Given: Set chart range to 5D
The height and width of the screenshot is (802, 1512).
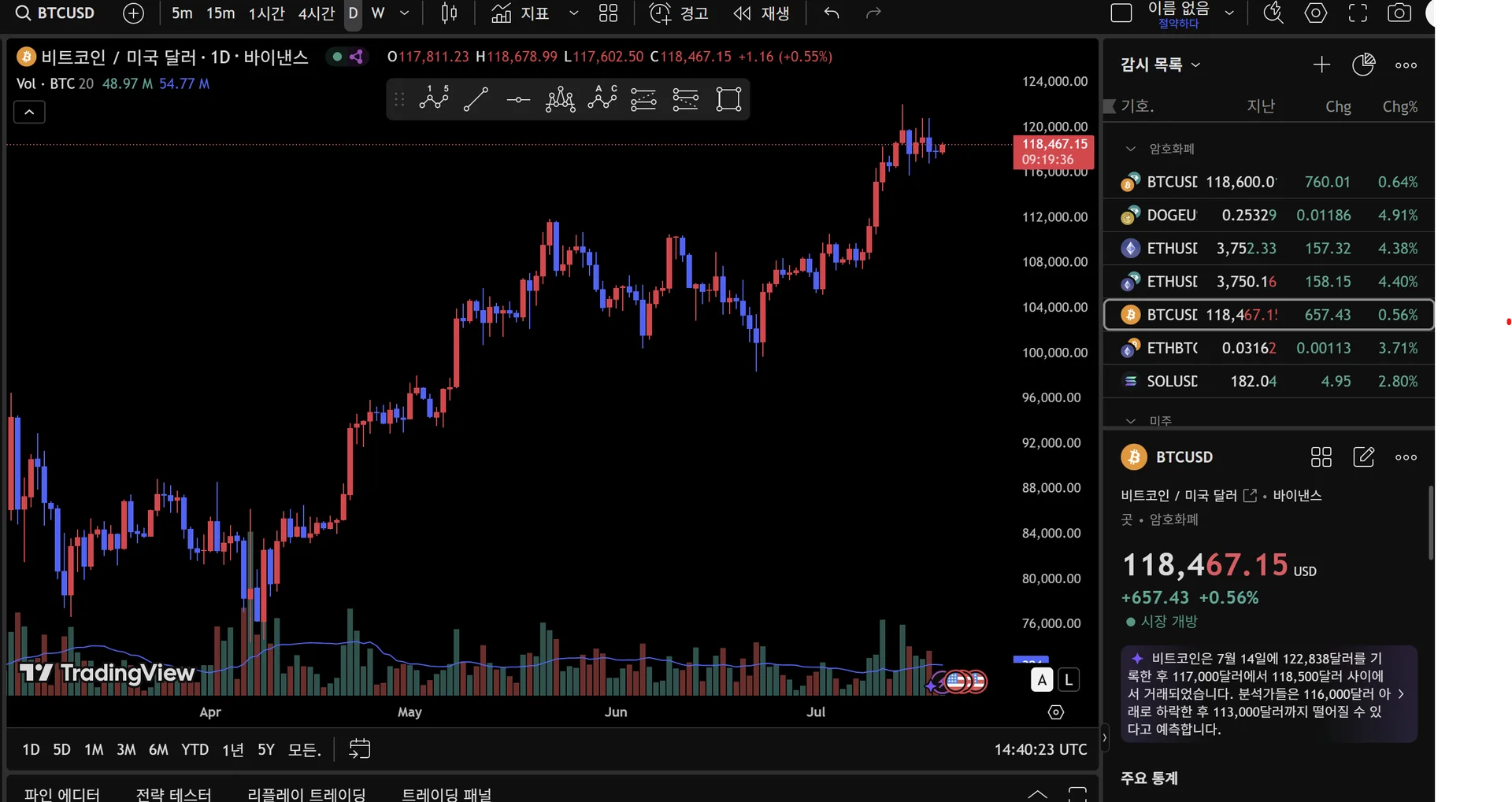Looking at the screenshot, I should coord(61,750).
